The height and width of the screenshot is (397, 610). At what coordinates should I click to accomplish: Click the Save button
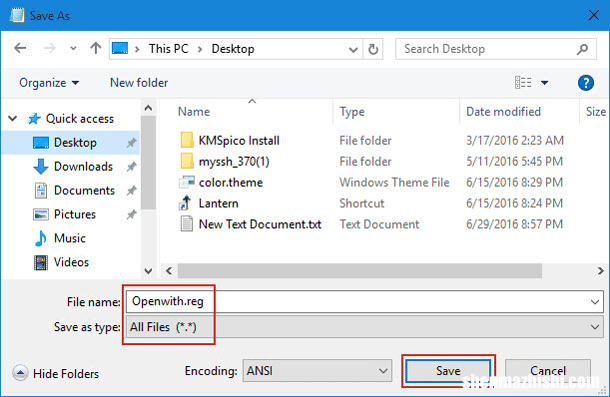pyautogui.click(x=448, y=371)
